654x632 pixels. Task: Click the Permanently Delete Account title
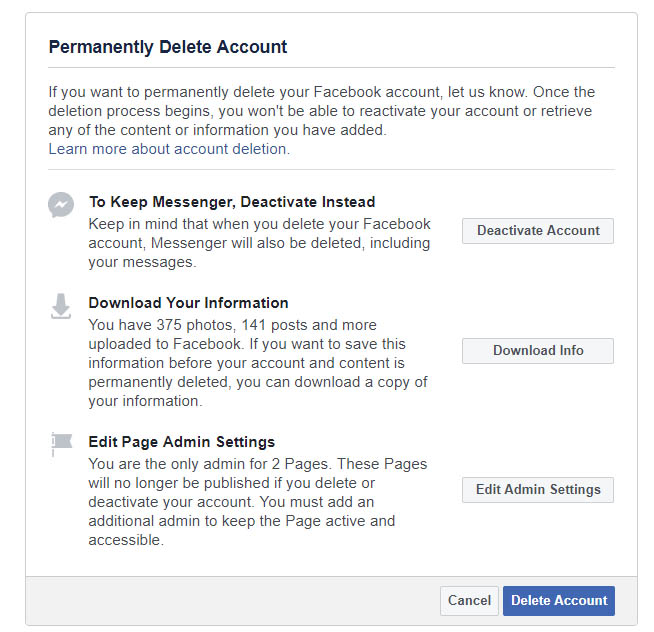[168, 47]
